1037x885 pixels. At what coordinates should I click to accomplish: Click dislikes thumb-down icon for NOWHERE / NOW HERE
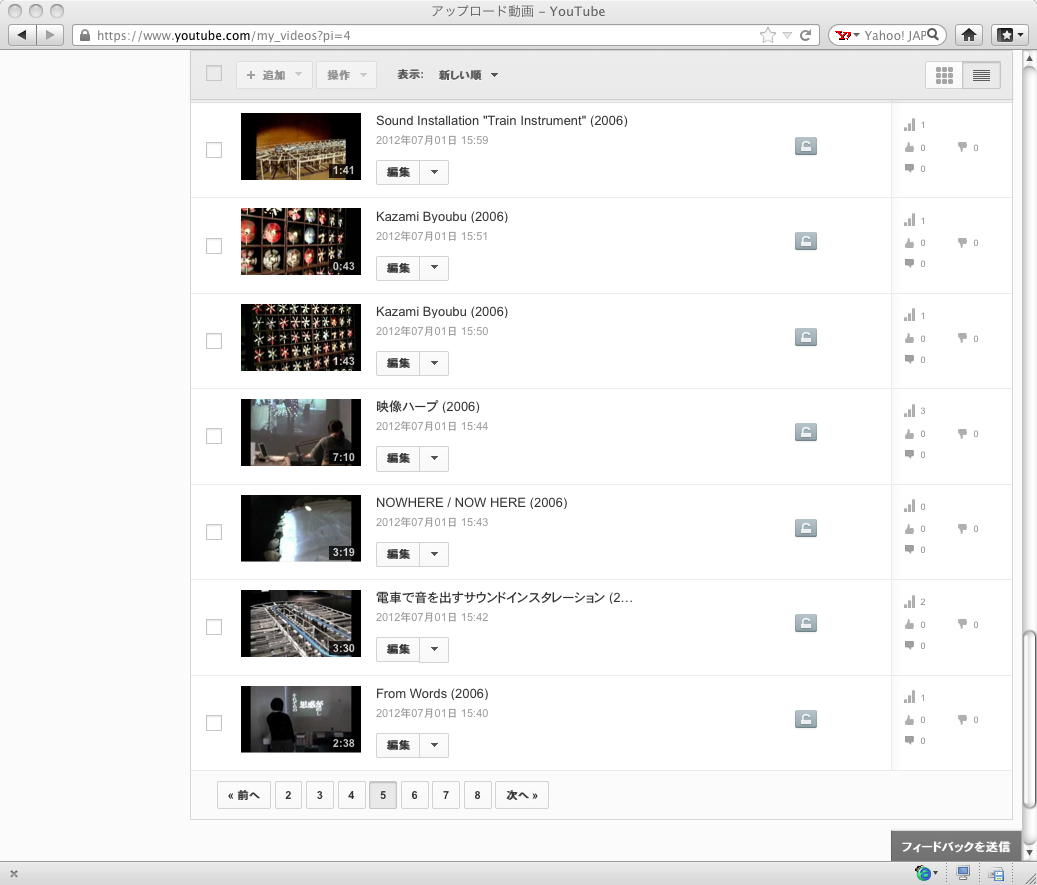[x=962, y=528]
